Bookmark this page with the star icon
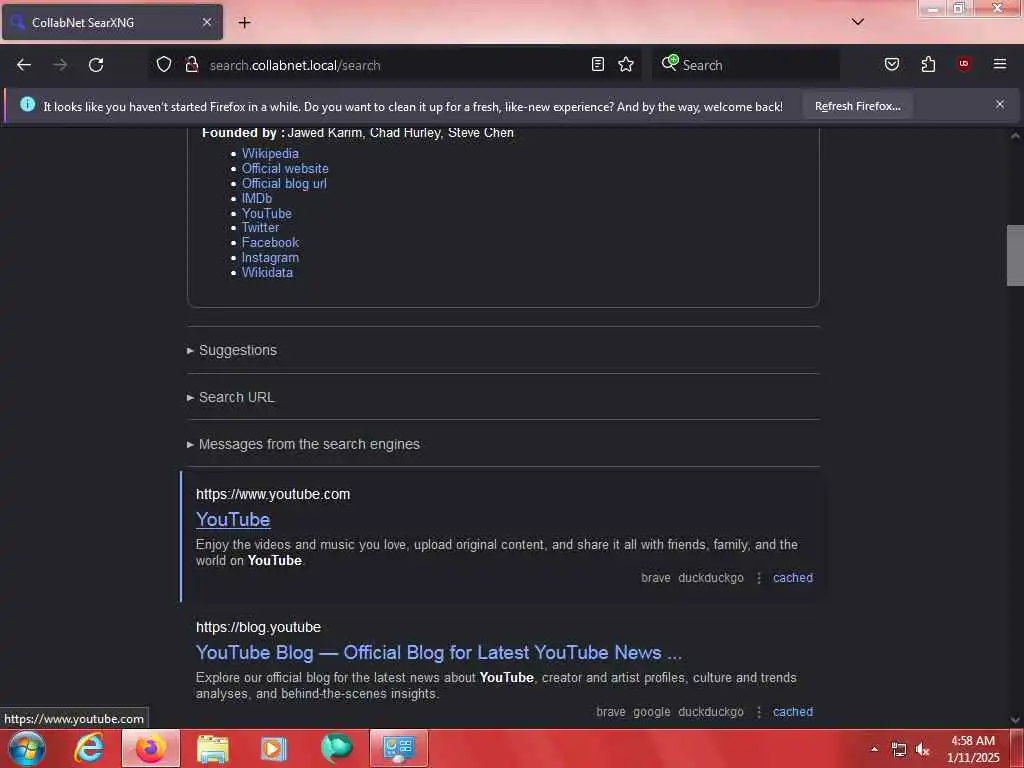Viewport: 1024px width, 768px height. point(626,64)
